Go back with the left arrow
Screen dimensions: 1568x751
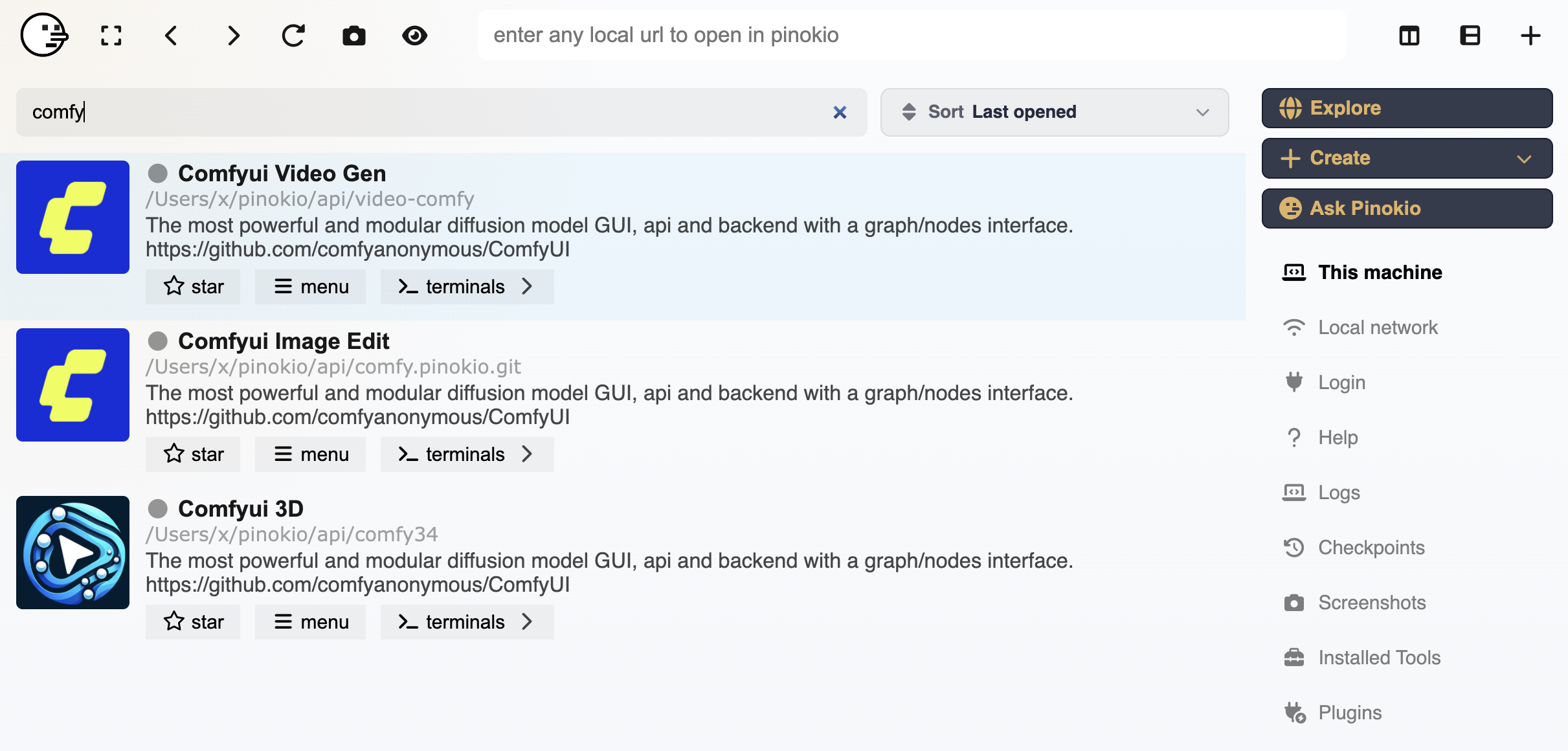172,36
